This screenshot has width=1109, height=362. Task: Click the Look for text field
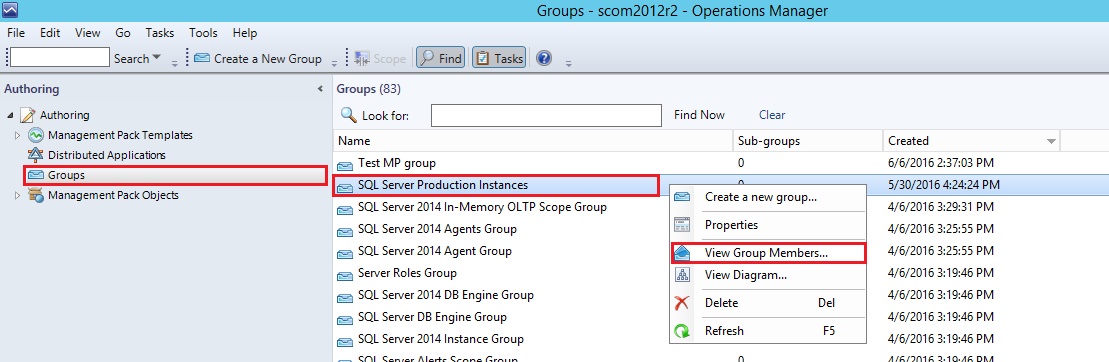click(546, 115)
